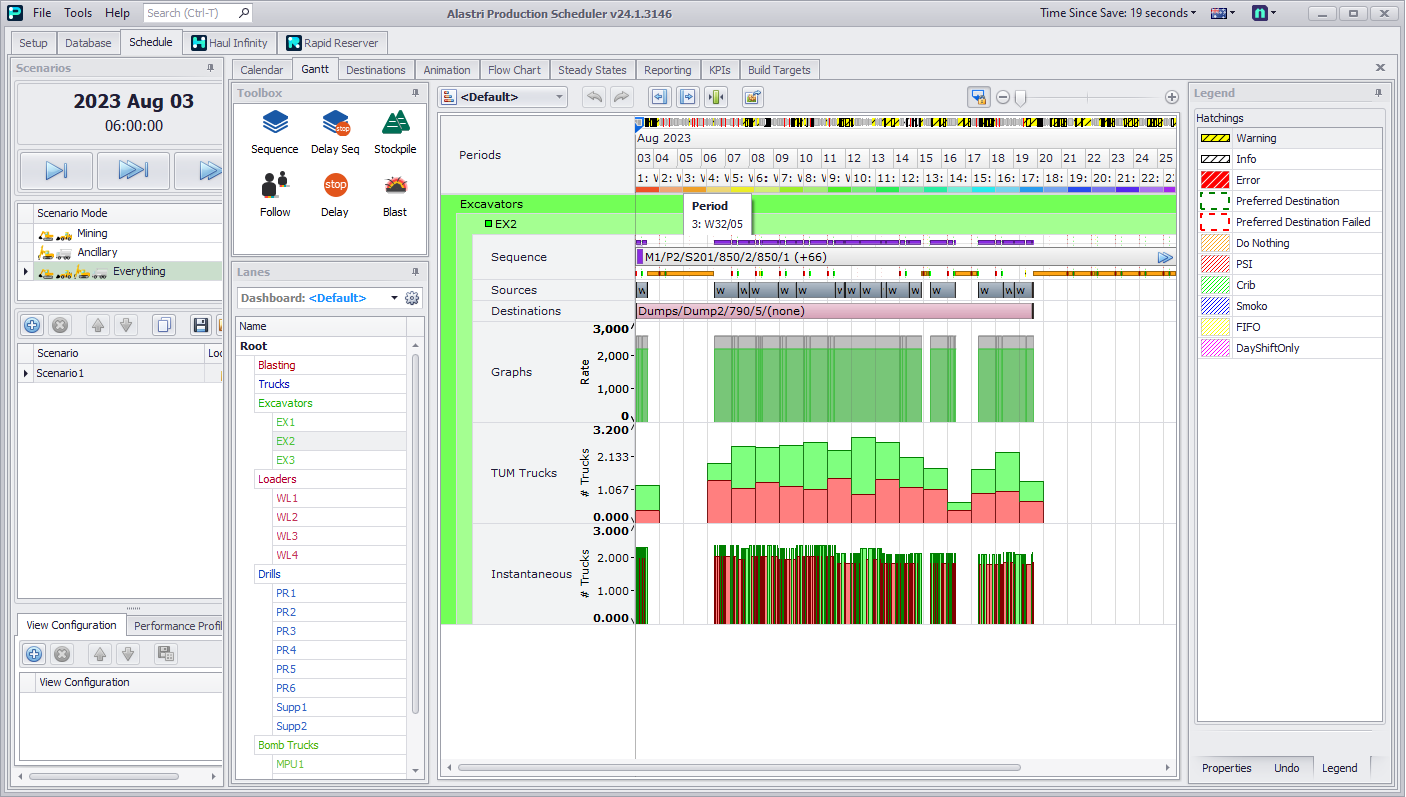The height and width of the screenshot is (797, 1406).
Task: Click the Gantt zoom slider handle
Action: pyautogui.click(x=1020, y=97)
